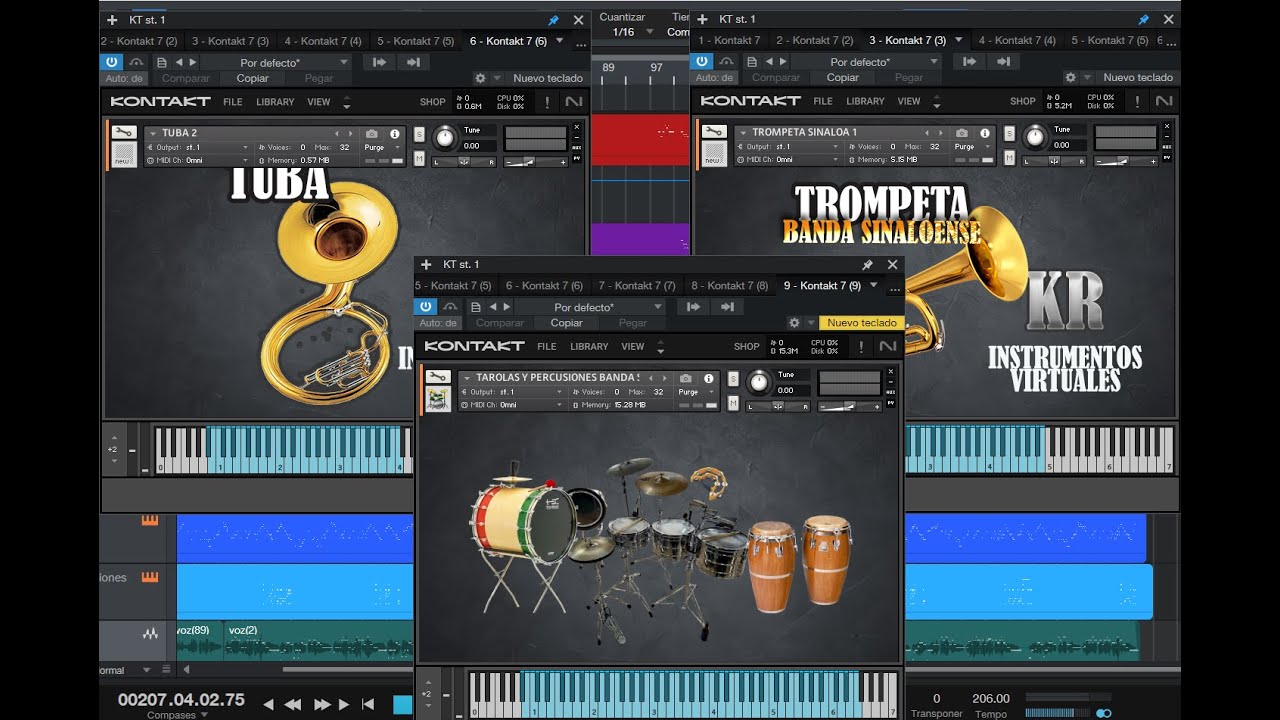Switch to 8 - Kontakt 7 (8) tab
The height and width of the screenshot is (720, 1280).
pos(730,286)
